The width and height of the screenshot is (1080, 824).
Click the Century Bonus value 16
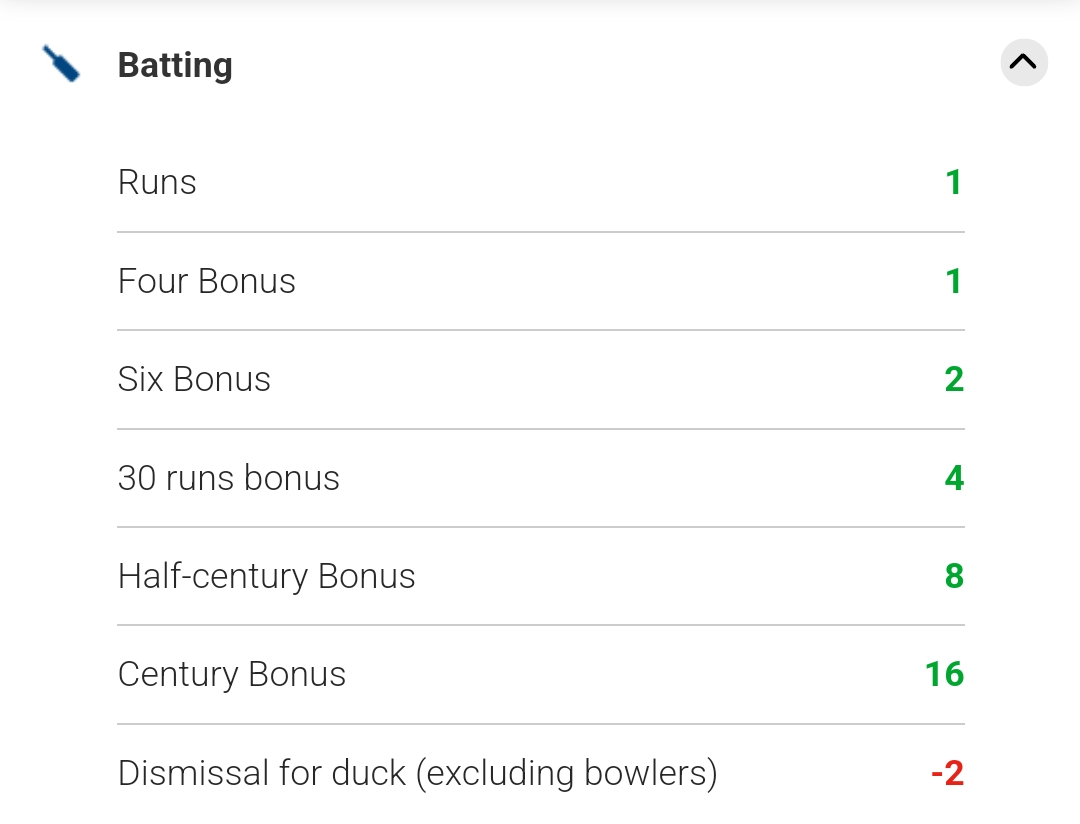coord(944,675)
